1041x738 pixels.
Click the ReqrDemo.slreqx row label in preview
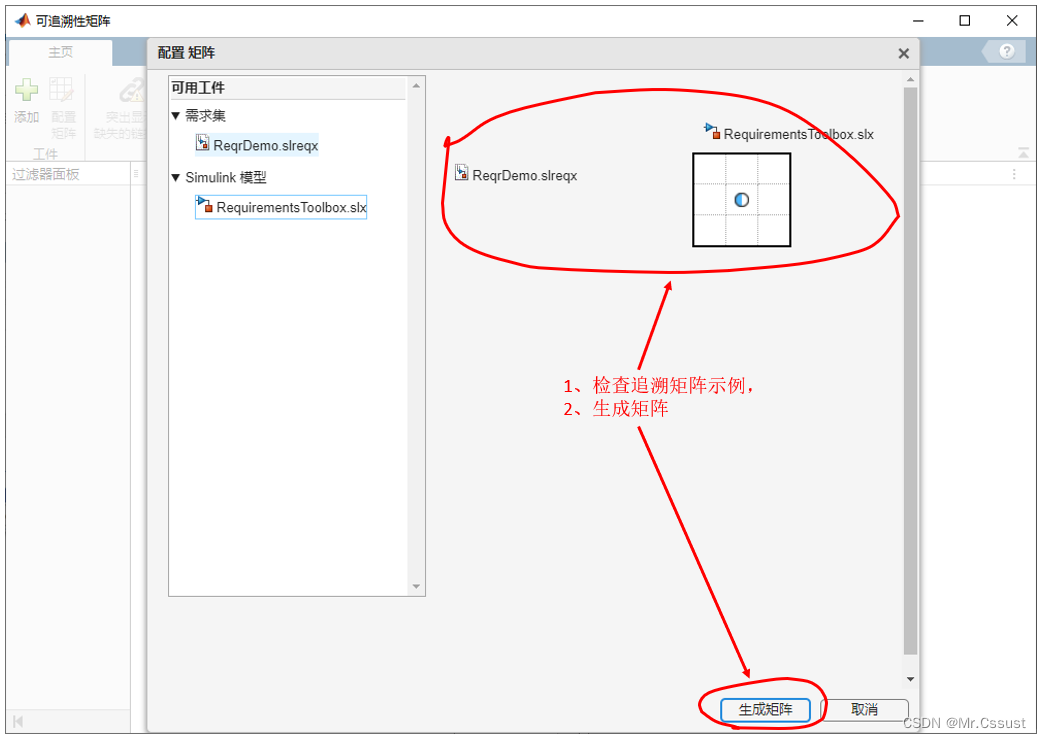pyautogui.click(x=524, y=176)
